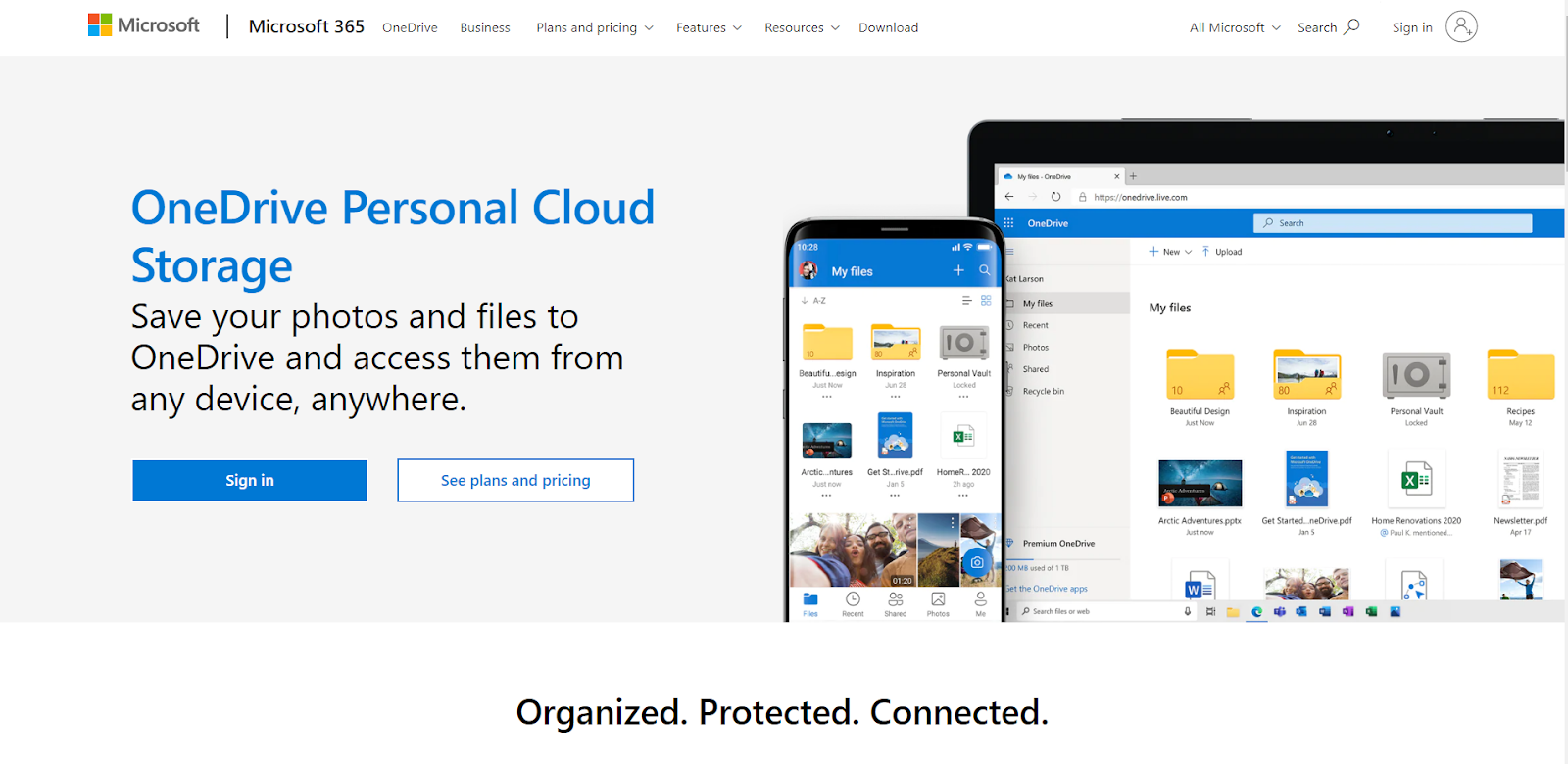This screenshot has height=764, width=1568.
Task: Expand the Features dropdown menu
Action: (x=709, y=27)
